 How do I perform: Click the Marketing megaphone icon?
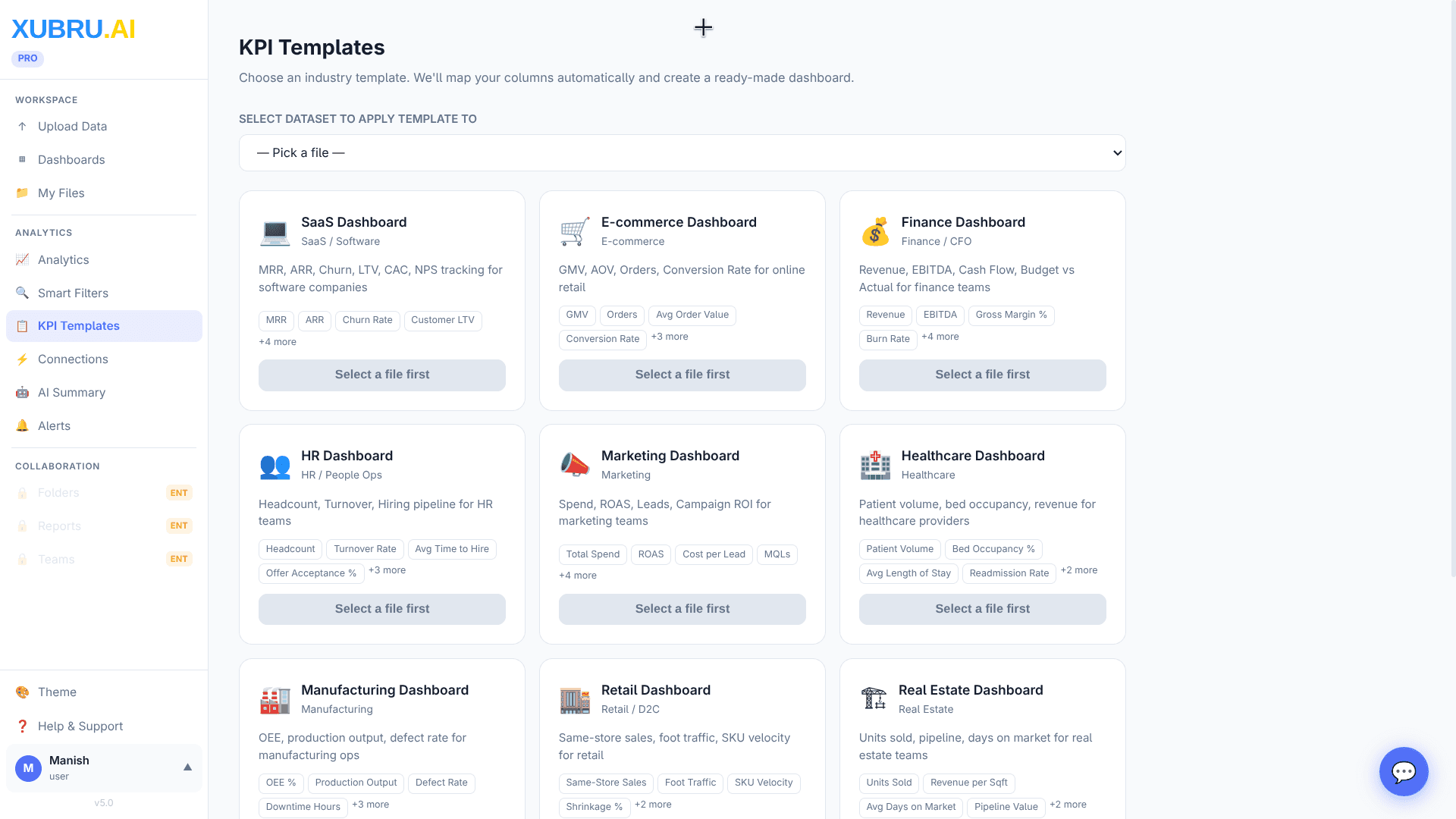pyautogui.click(x=575, y=466)
